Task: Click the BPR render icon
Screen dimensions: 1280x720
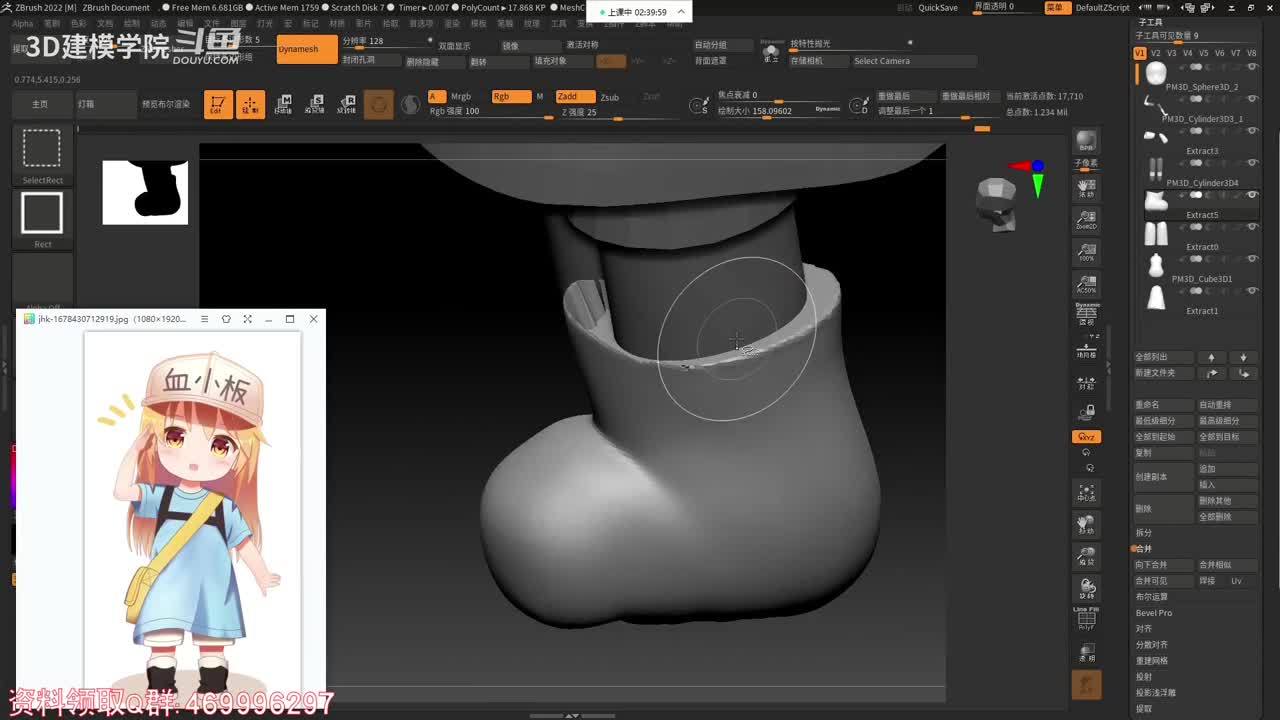Action: pyautogui.click(x=1086, y=142)
